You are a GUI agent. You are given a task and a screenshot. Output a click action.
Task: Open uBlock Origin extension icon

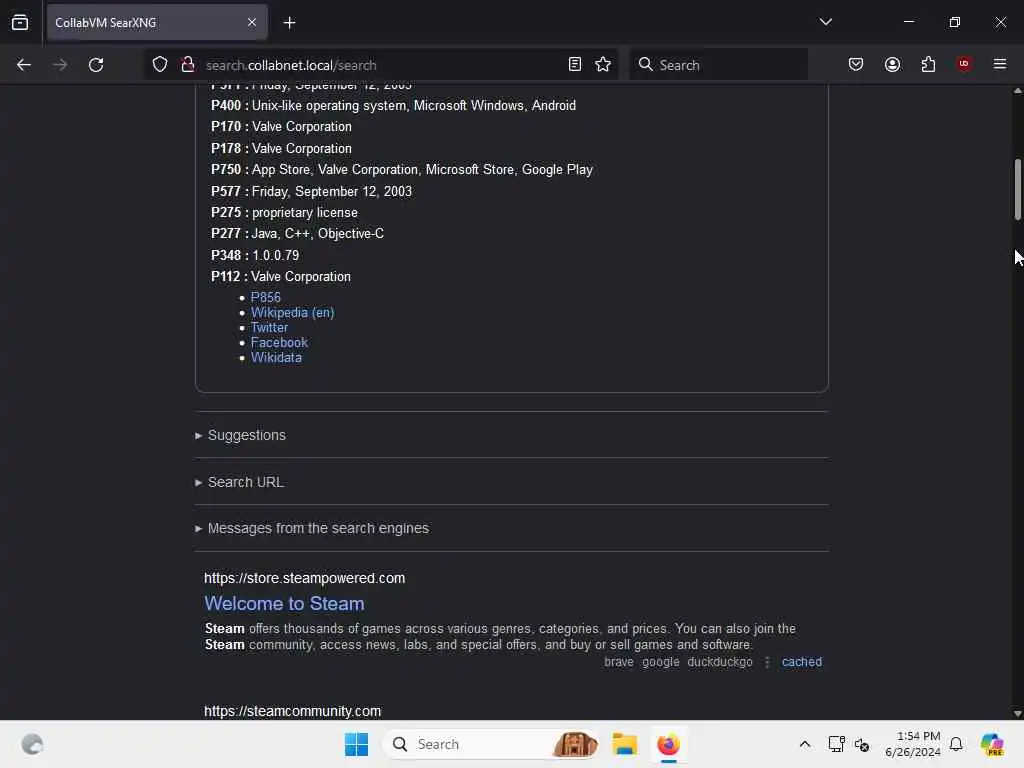click(964, 64)
